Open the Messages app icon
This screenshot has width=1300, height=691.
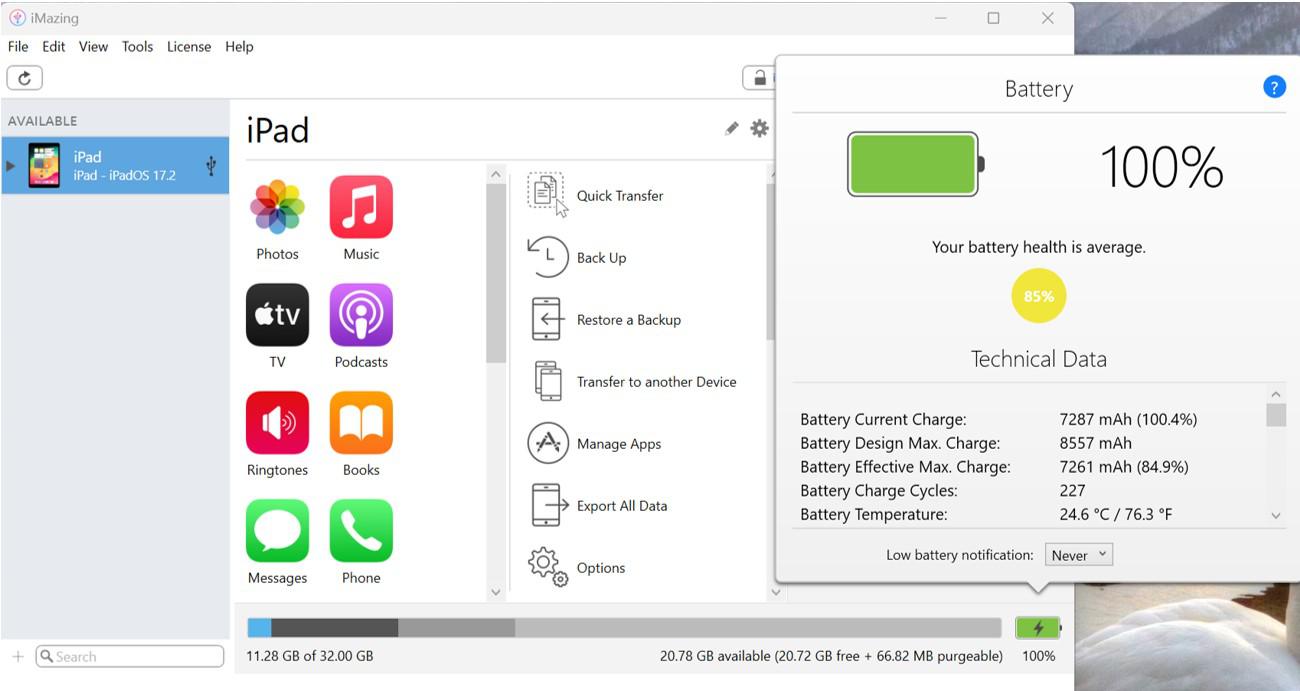pyautogui.click(x=277, y=531)
